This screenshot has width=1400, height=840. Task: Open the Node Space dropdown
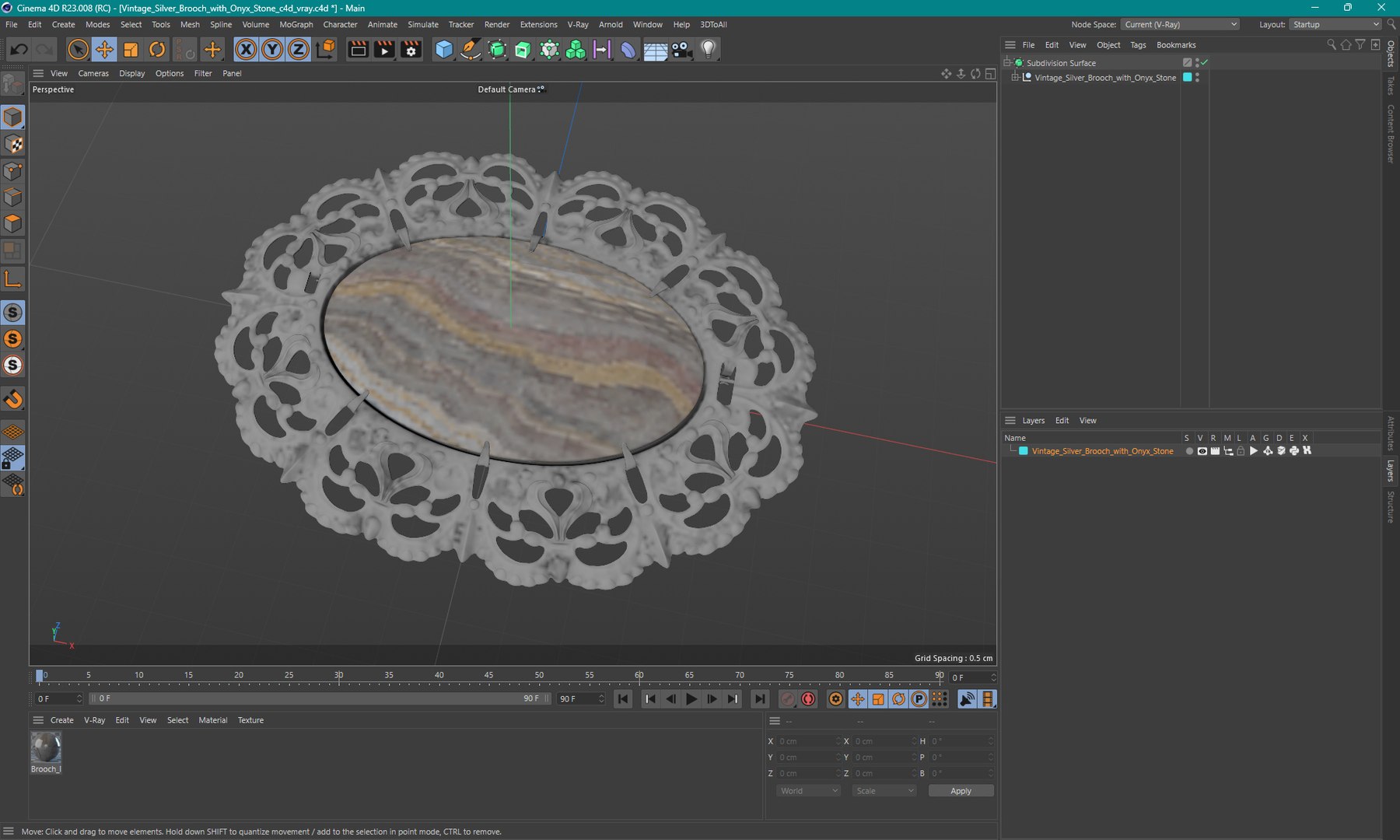[x=1180, y=24]
